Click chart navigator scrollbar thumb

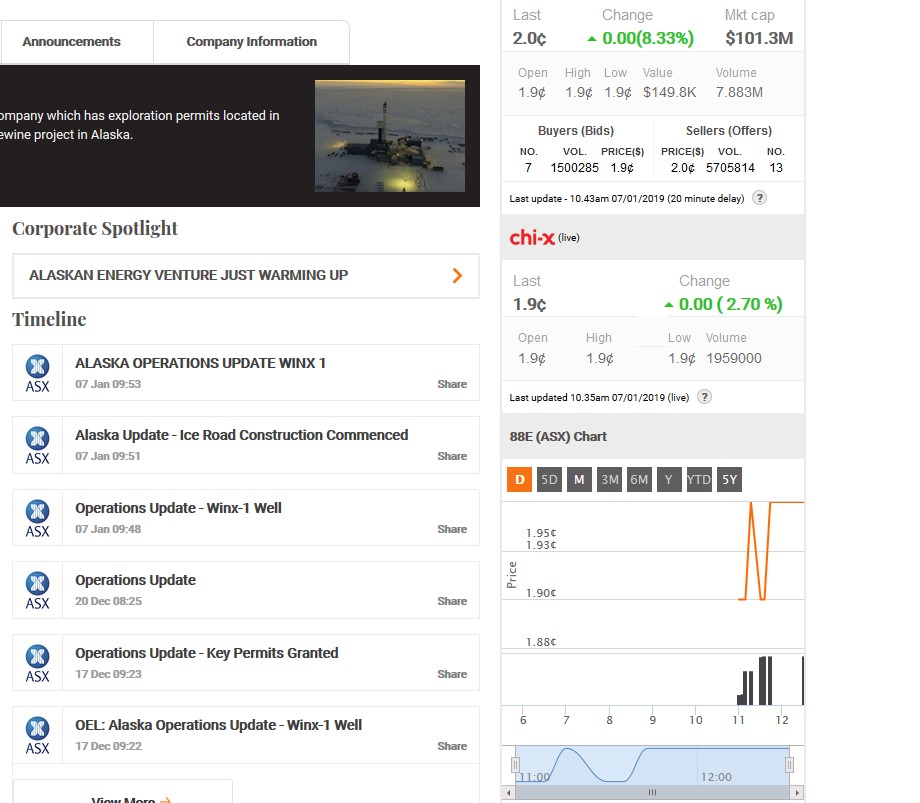coord(652,792)
